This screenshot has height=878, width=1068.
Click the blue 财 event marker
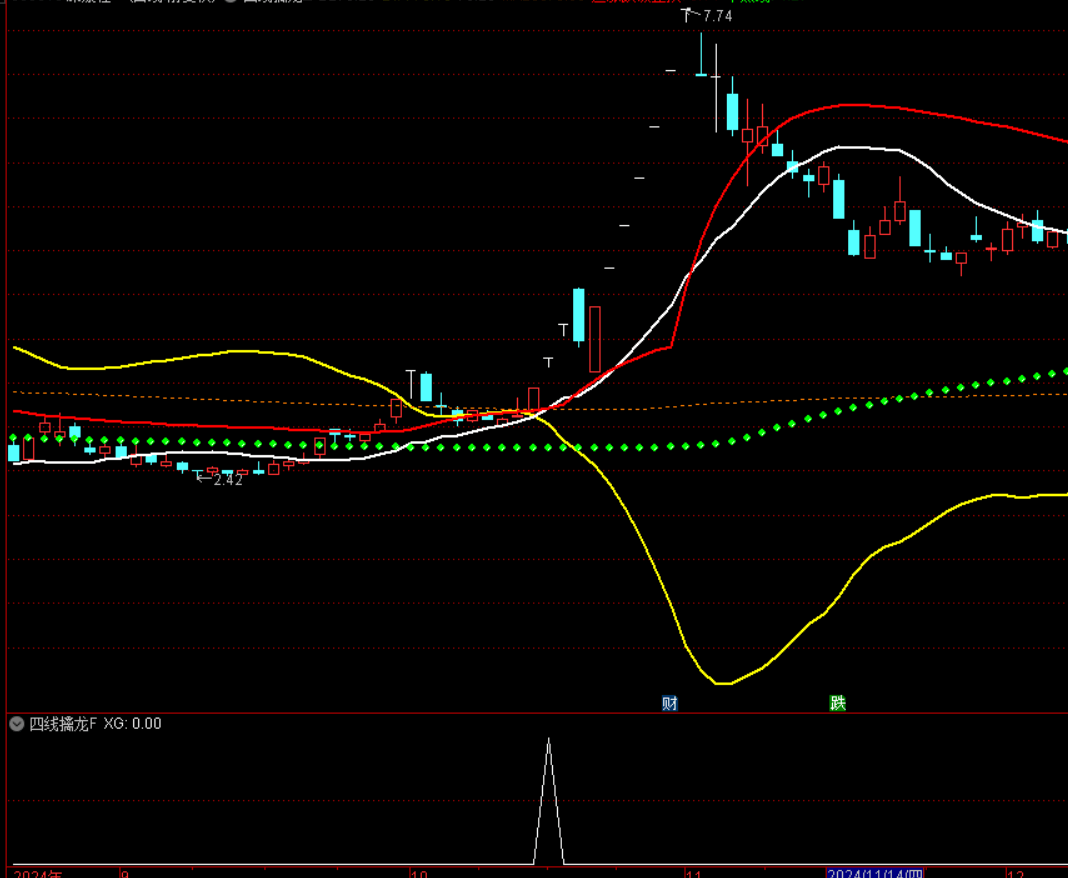pyautogui.click(x=670, y=703)
